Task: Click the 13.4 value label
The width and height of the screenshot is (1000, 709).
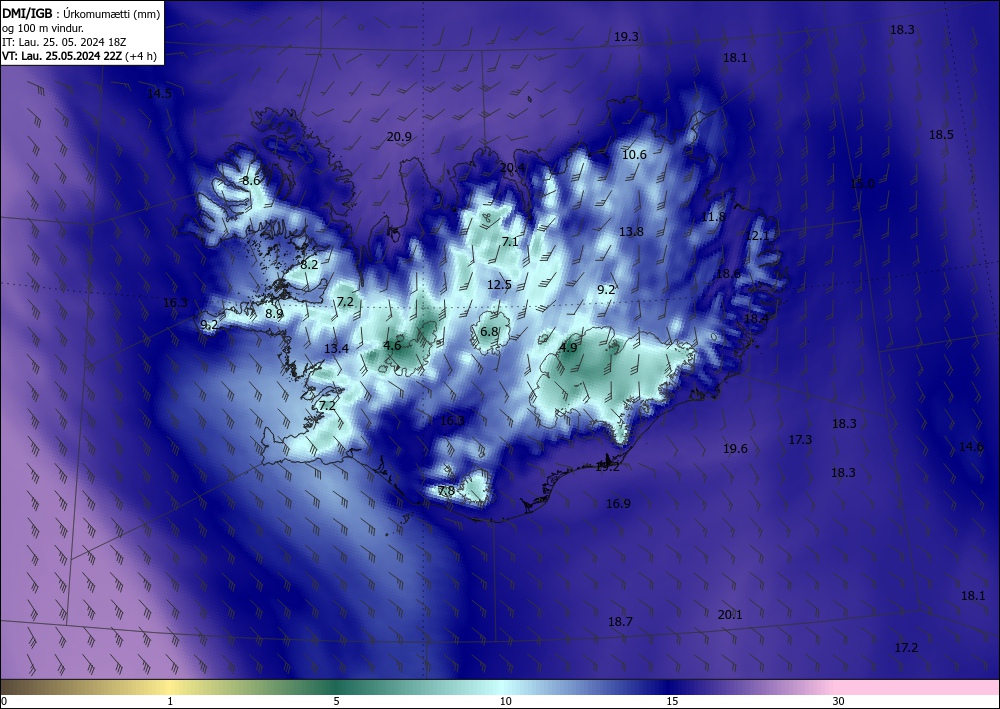Action: tap(336, 349)
